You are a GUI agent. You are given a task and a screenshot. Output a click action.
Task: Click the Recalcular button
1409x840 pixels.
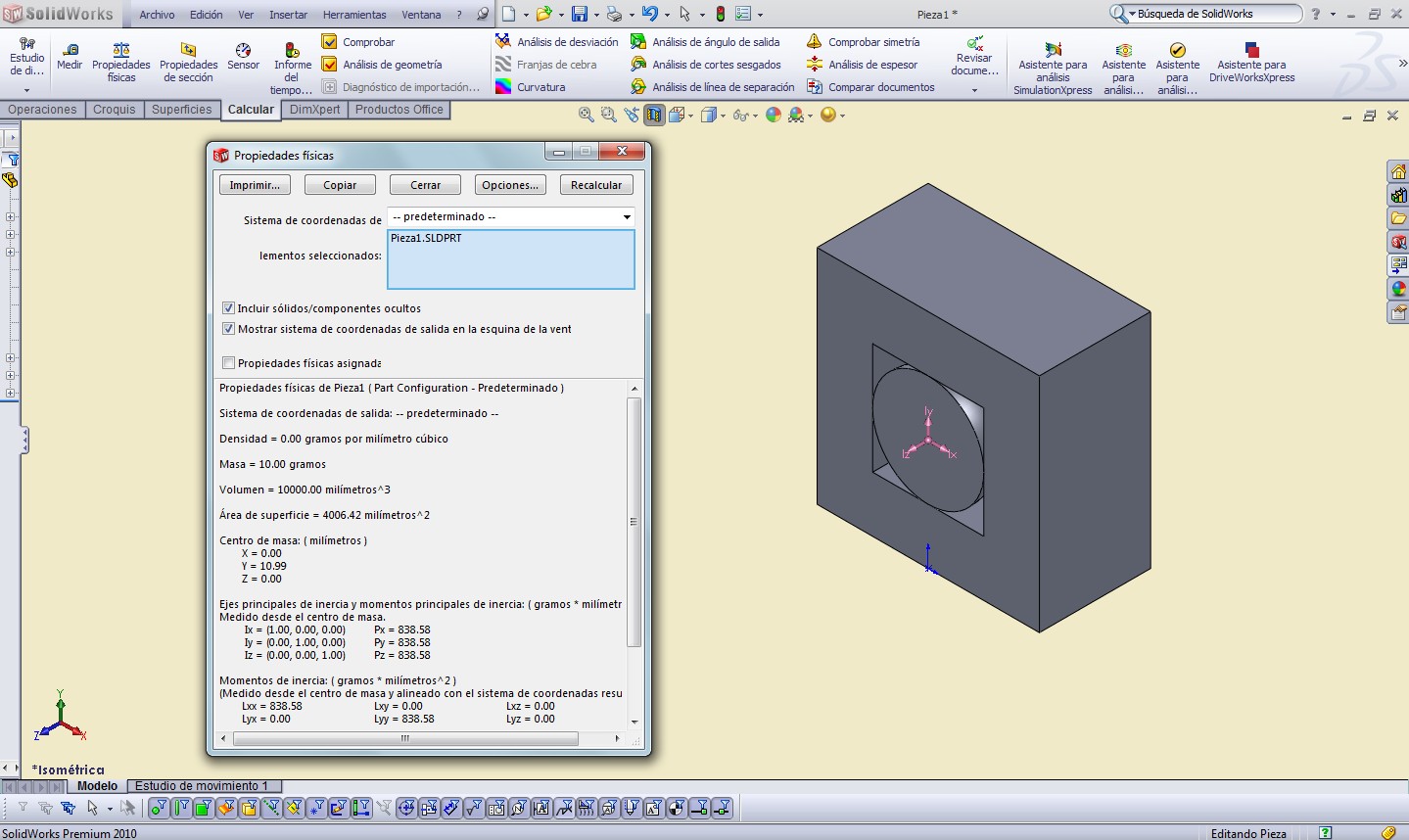pos(596,185)
